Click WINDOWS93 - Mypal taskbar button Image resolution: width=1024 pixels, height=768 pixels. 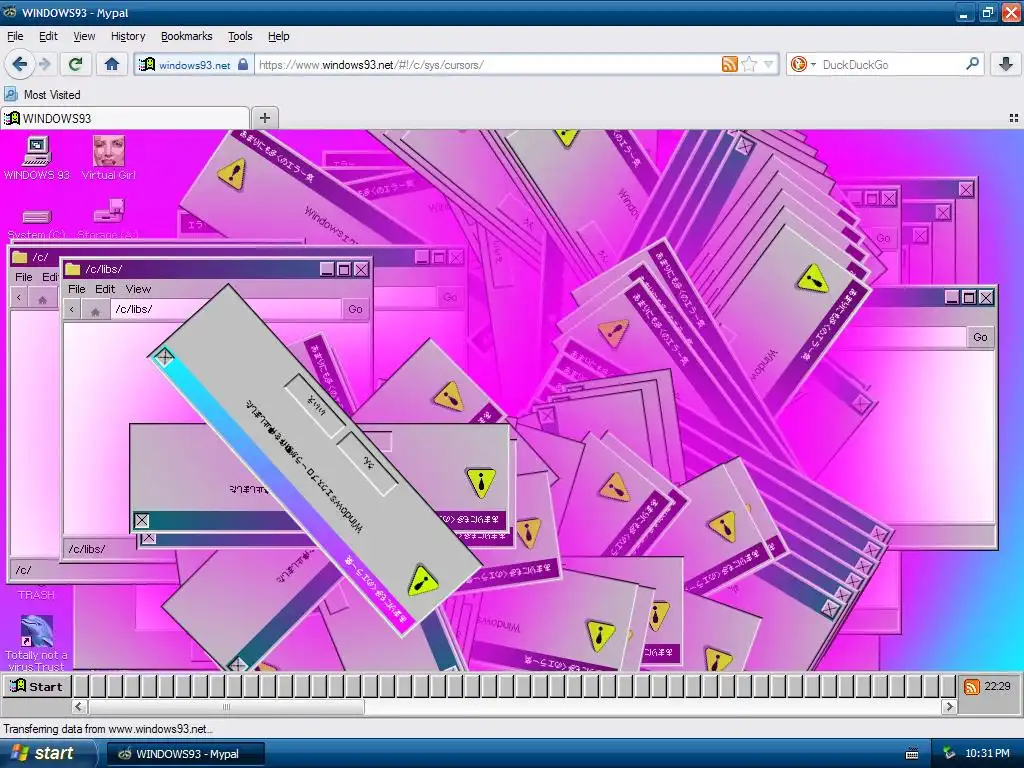pyautogui.click(x=185, y=754)
